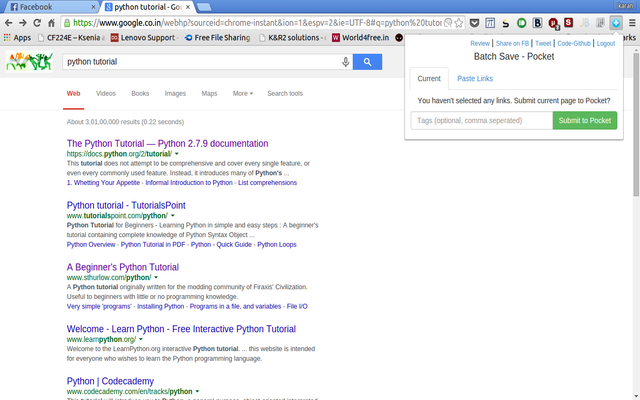The width and height of the screenshot is (640, 400).
Task: Click the green padlock site info icon
Action: pyautogui.click(x=67, y=23)
